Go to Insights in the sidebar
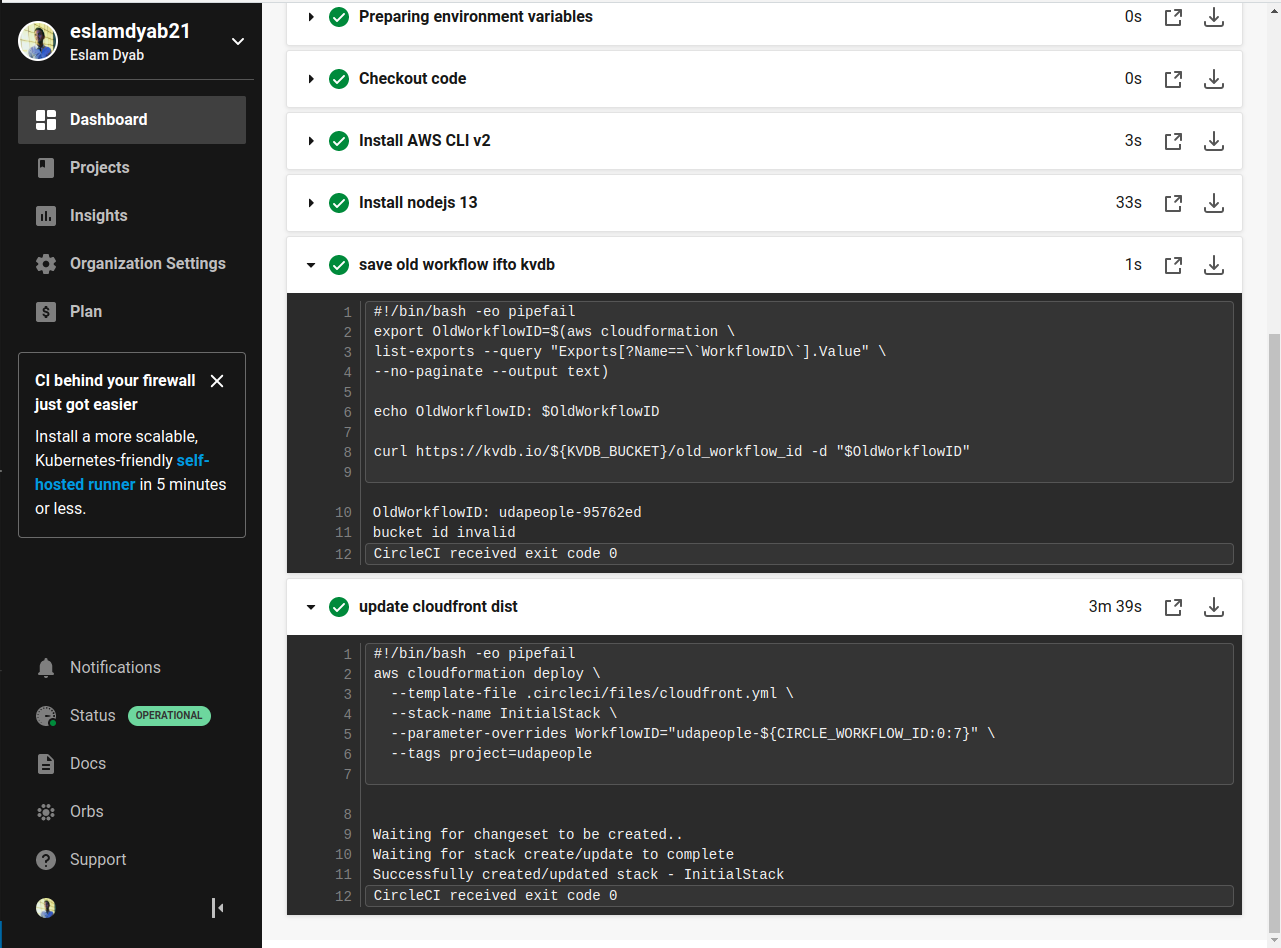The height and width of the screenshot is (948, 1281). (x=132, y=216)
